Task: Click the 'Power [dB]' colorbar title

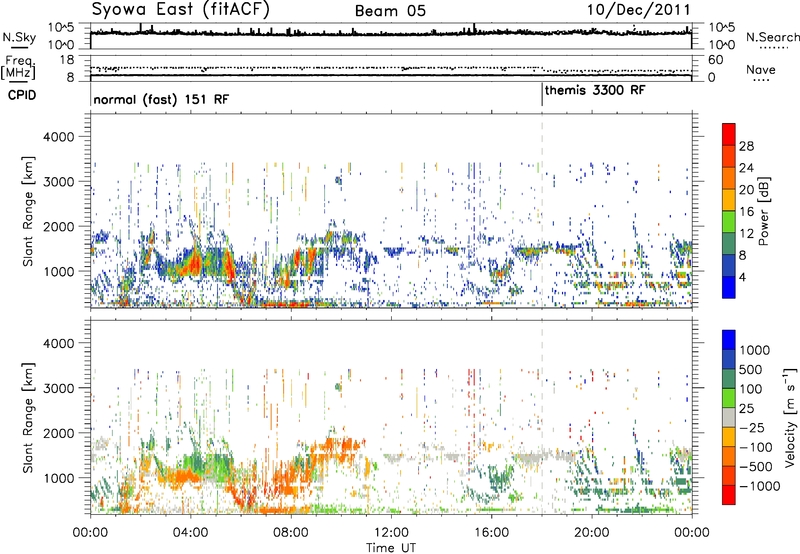Action: [x=763, y=211]
